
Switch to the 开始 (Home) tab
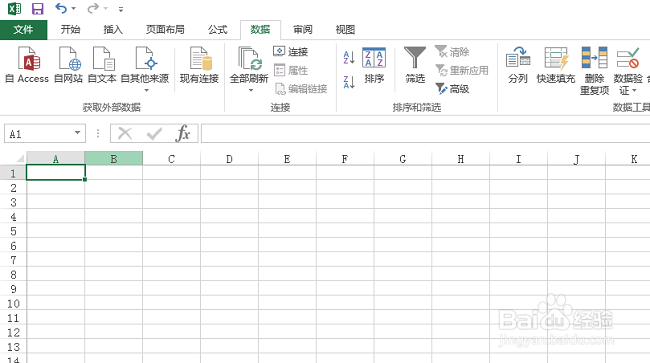(70, 29)
